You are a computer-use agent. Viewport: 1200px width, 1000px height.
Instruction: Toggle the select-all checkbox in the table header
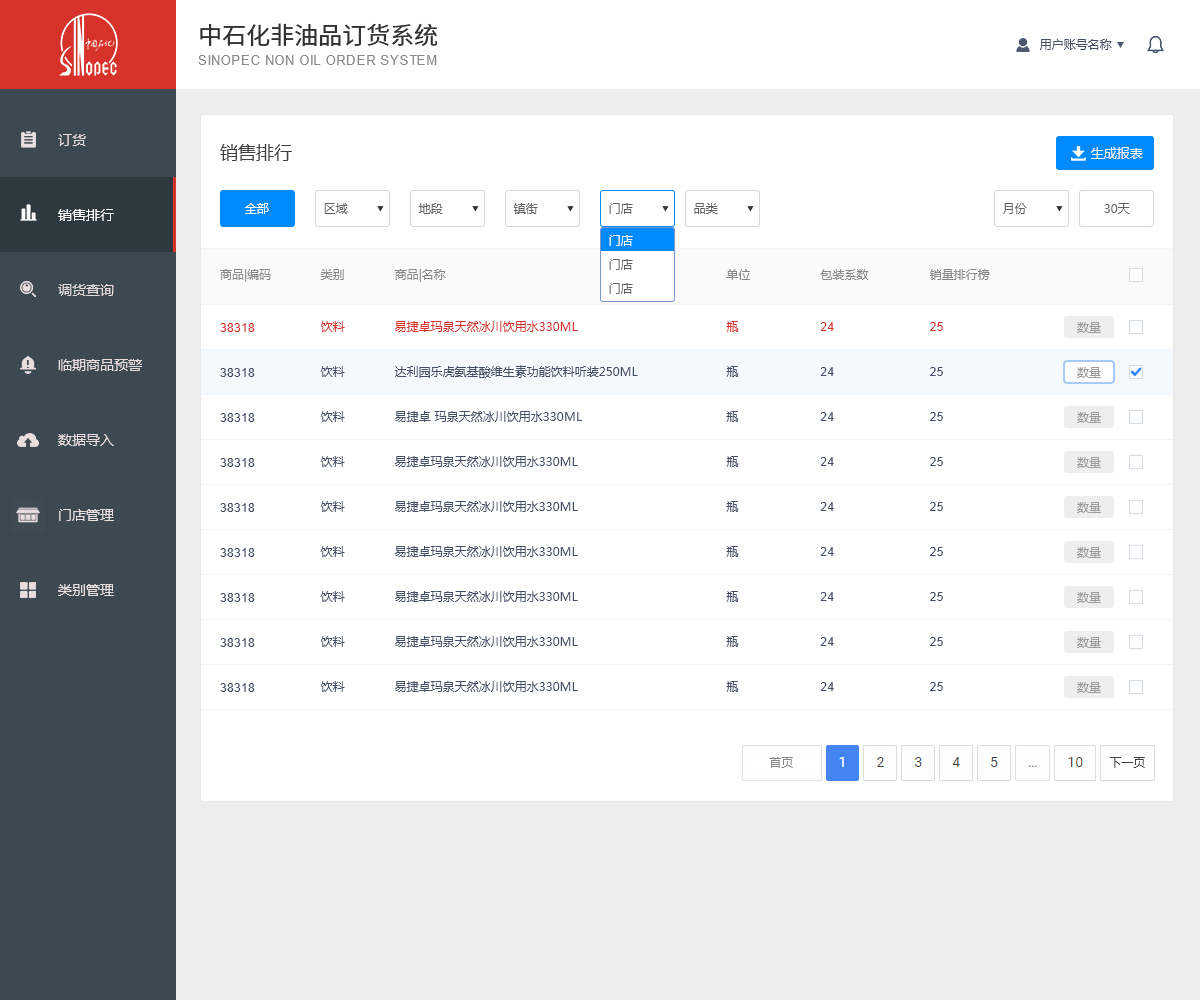point(1136,275)
